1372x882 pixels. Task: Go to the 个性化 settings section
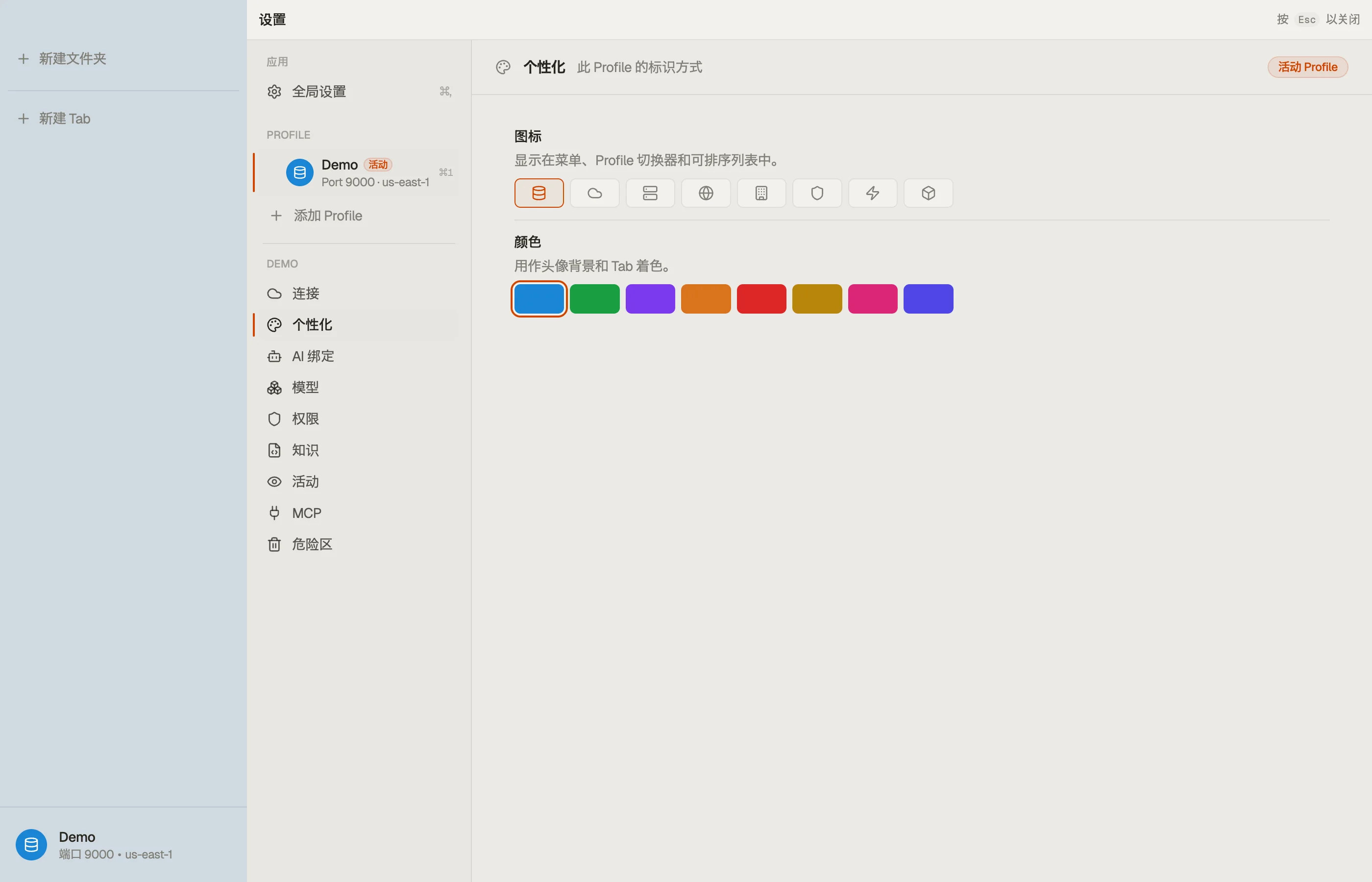coord(359,325)
